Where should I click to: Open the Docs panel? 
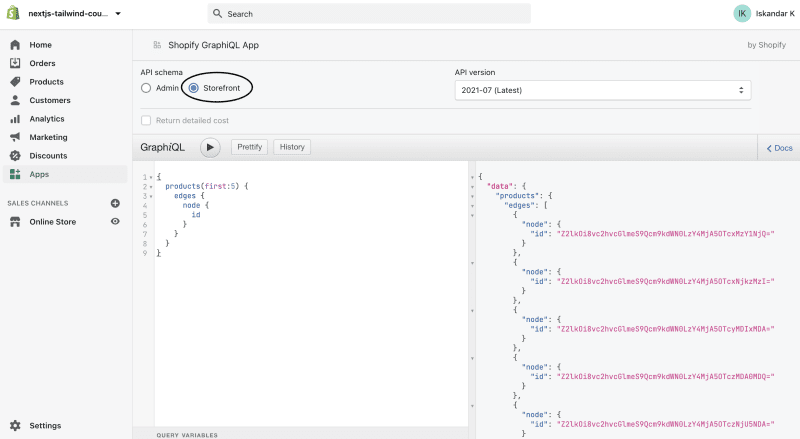pyautogui.click(x=780, y=148)
